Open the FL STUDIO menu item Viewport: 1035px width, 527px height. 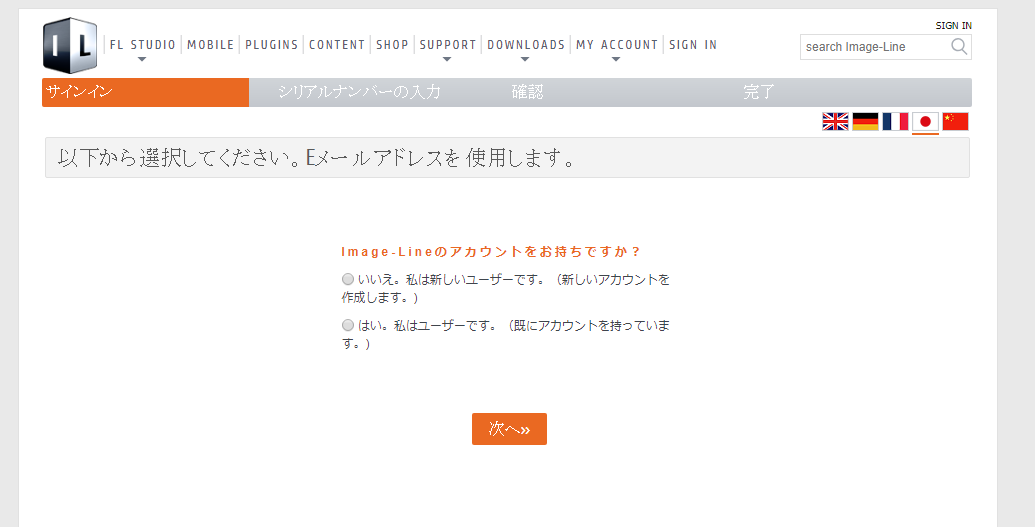143,45
